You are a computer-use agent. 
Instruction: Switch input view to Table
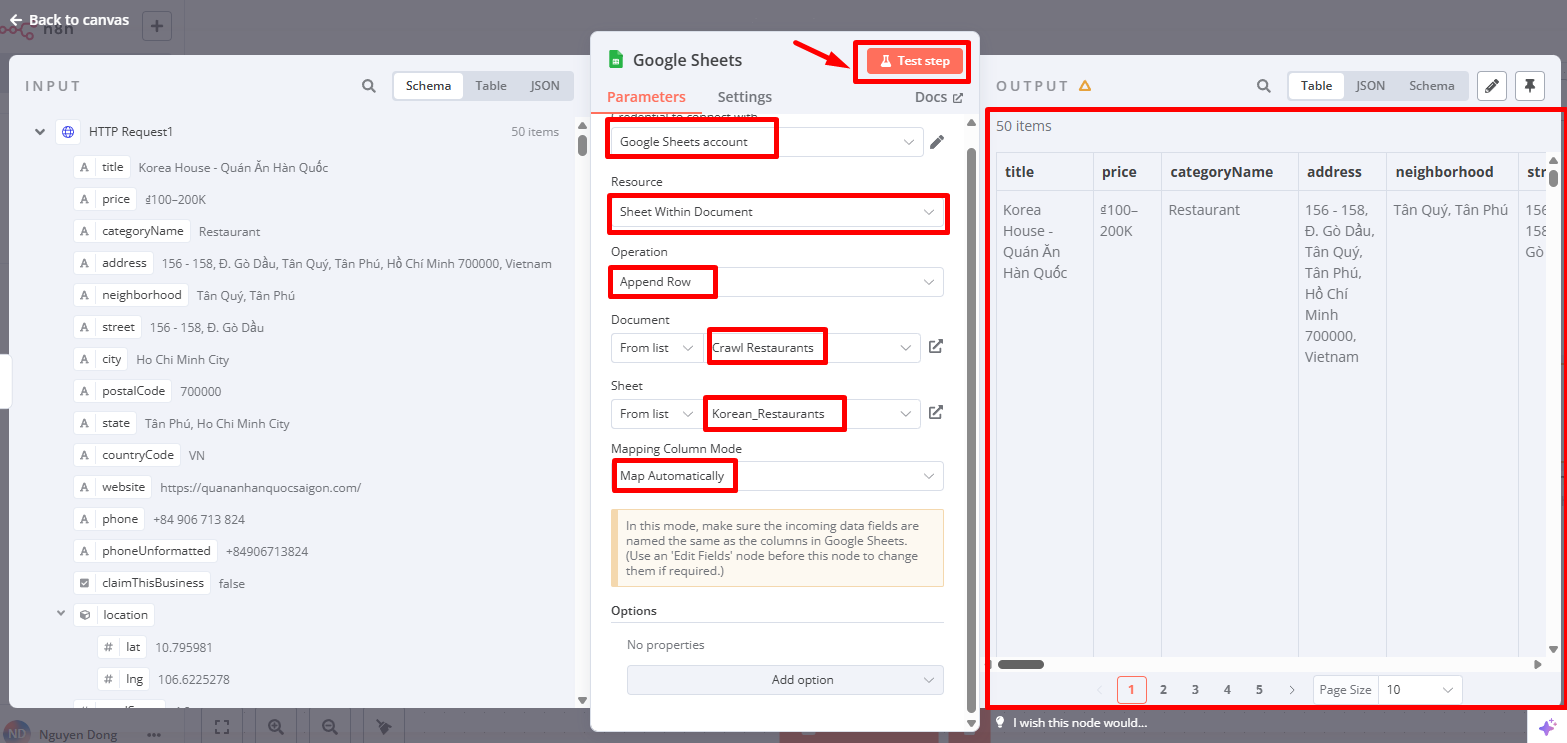coord(490,86)
